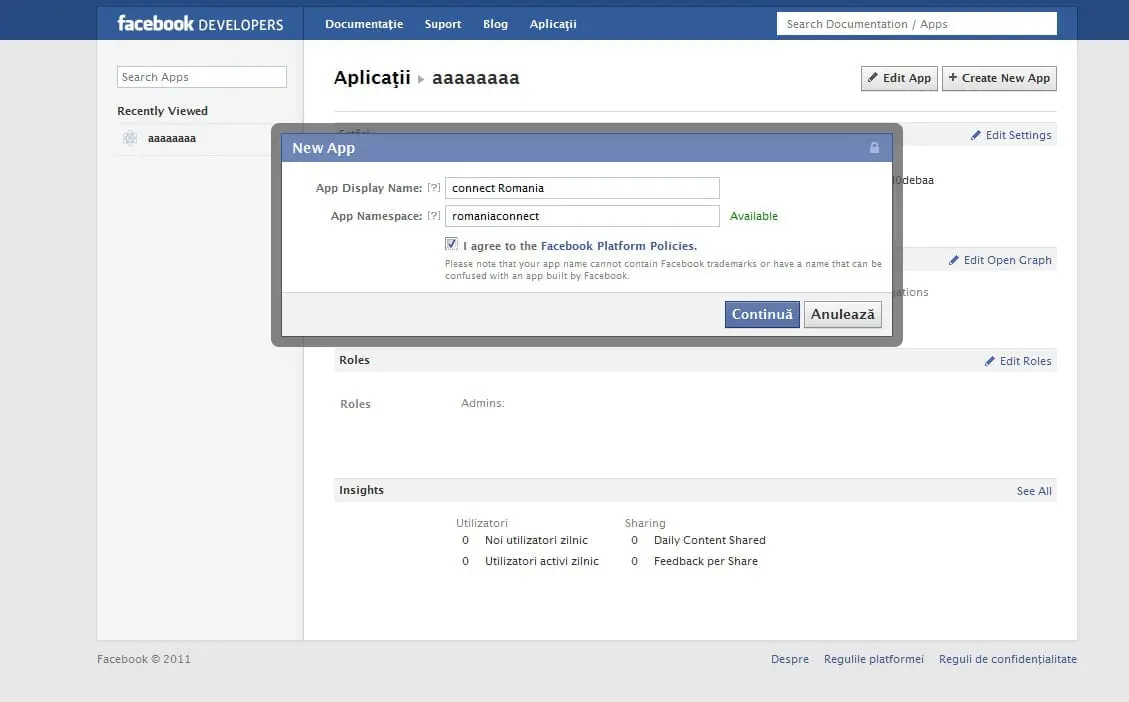Click the Daily Content Shared label
The height and width of the screenshot is (702, 1129).
coord(709,540)
